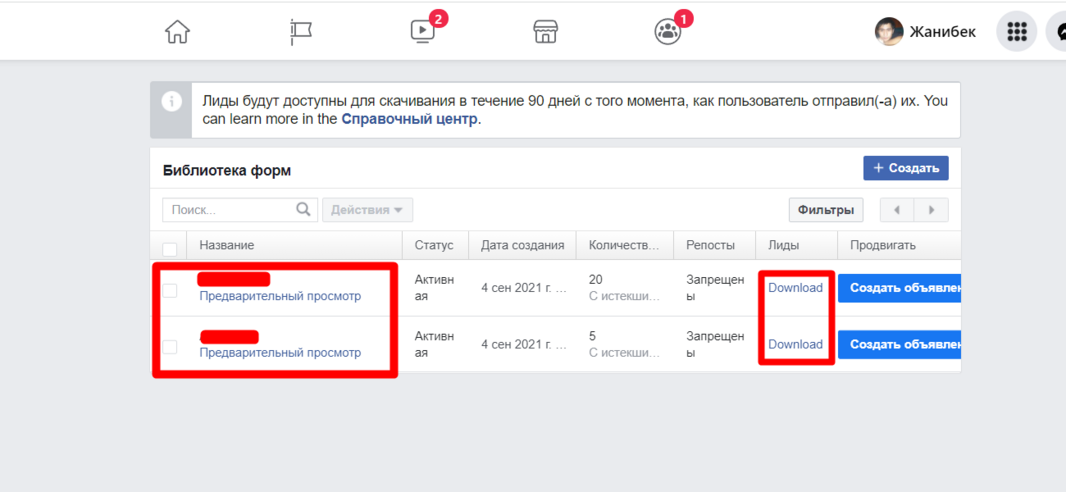This screenshot has height=492, width=1066.
Task: Open the Pages flag icon
Action: [301, 32]
